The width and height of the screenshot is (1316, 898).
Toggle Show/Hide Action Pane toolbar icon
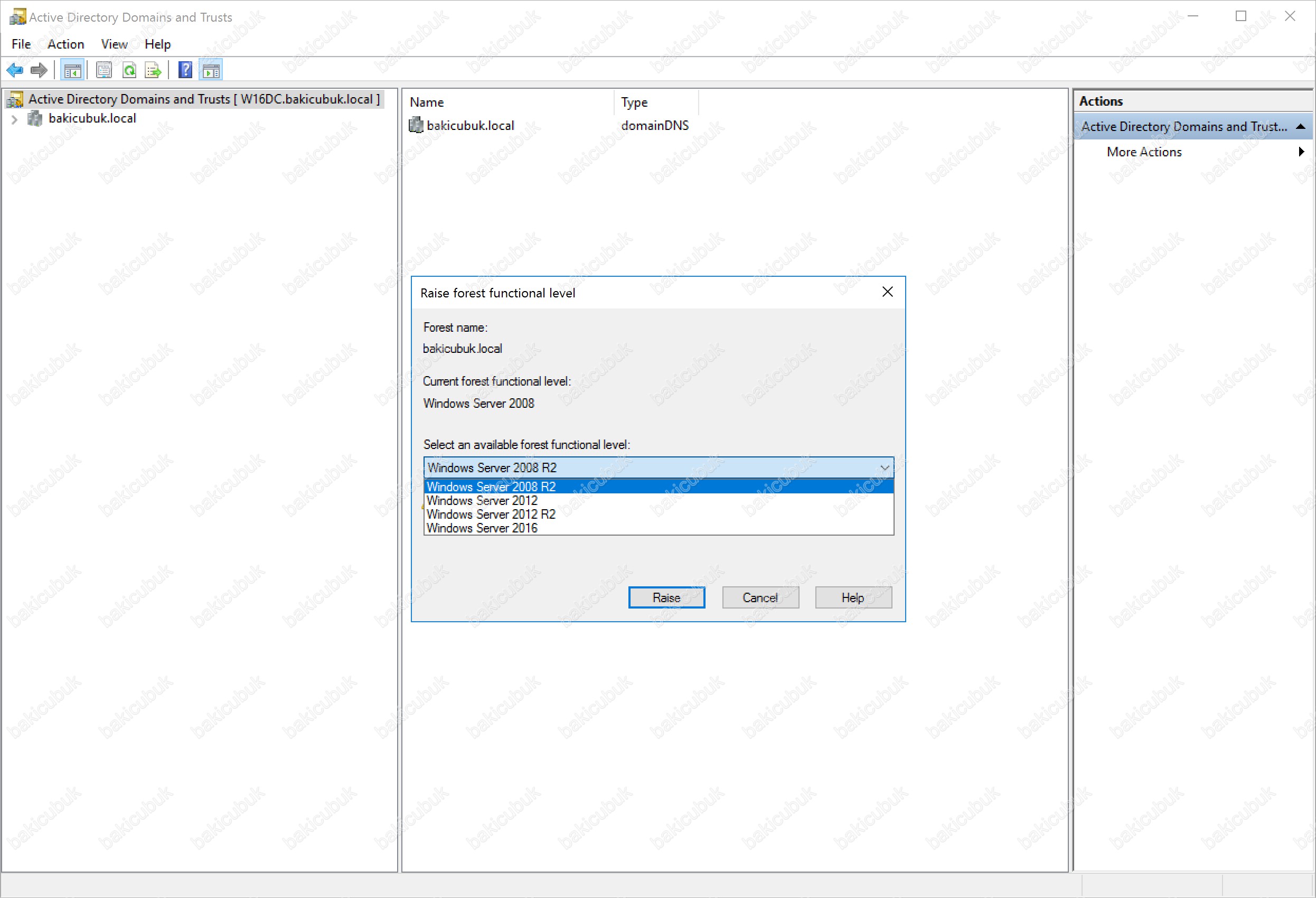point(211,70)
